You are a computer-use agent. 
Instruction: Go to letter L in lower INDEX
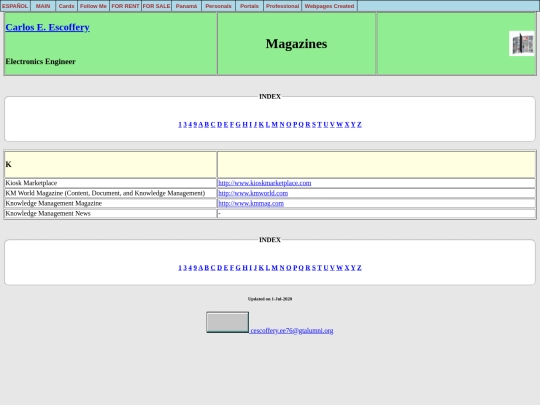(x=268, y=268)
